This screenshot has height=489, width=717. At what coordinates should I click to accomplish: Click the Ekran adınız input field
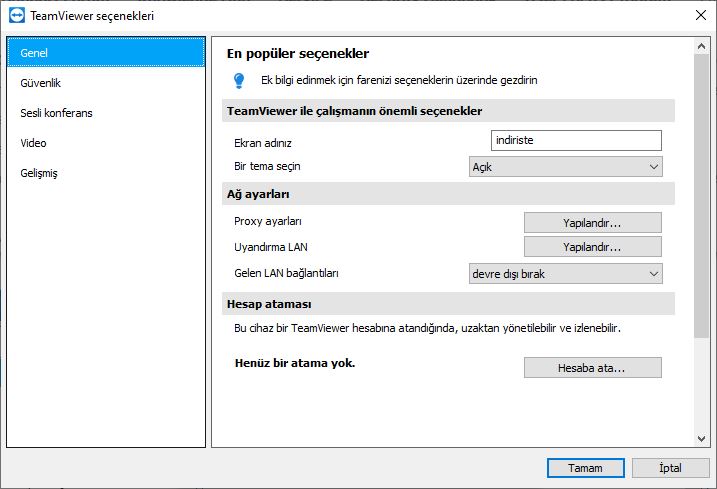click(x=576, y=140)
